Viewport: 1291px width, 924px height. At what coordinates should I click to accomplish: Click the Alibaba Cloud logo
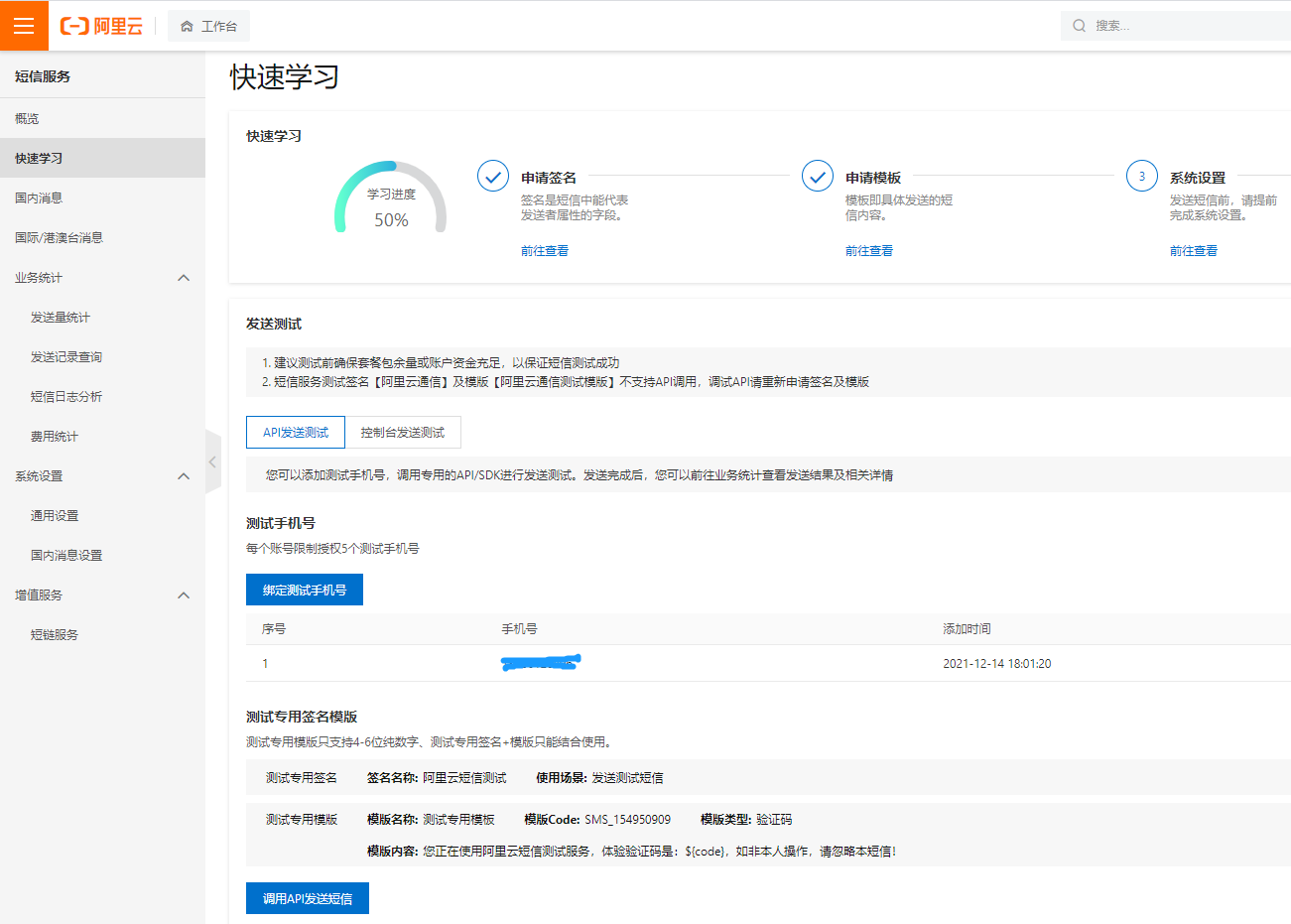[101, 26]
